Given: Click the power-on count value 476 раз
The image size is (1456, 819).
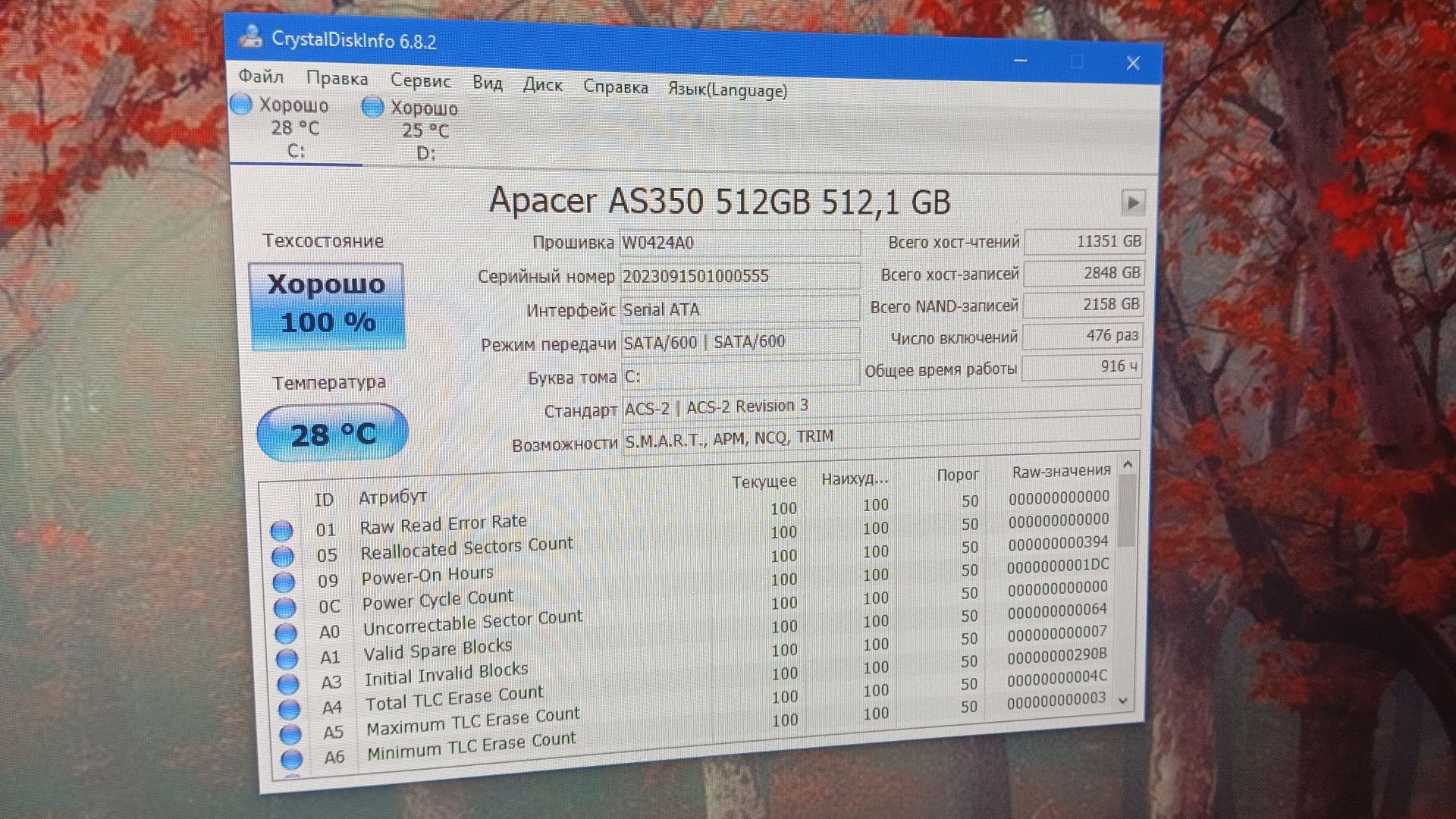Looking at the screenshot, I should tap(1082, 335).
